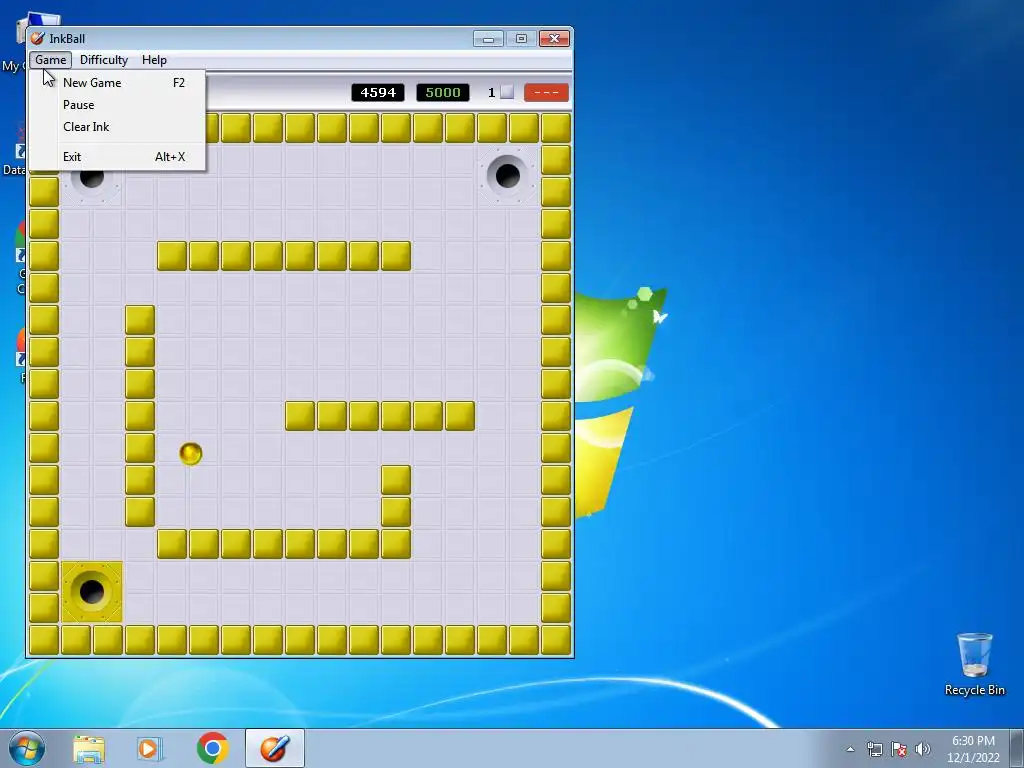
Task: Click the gray ball indicator next to 1
Action: coord(507,93)
